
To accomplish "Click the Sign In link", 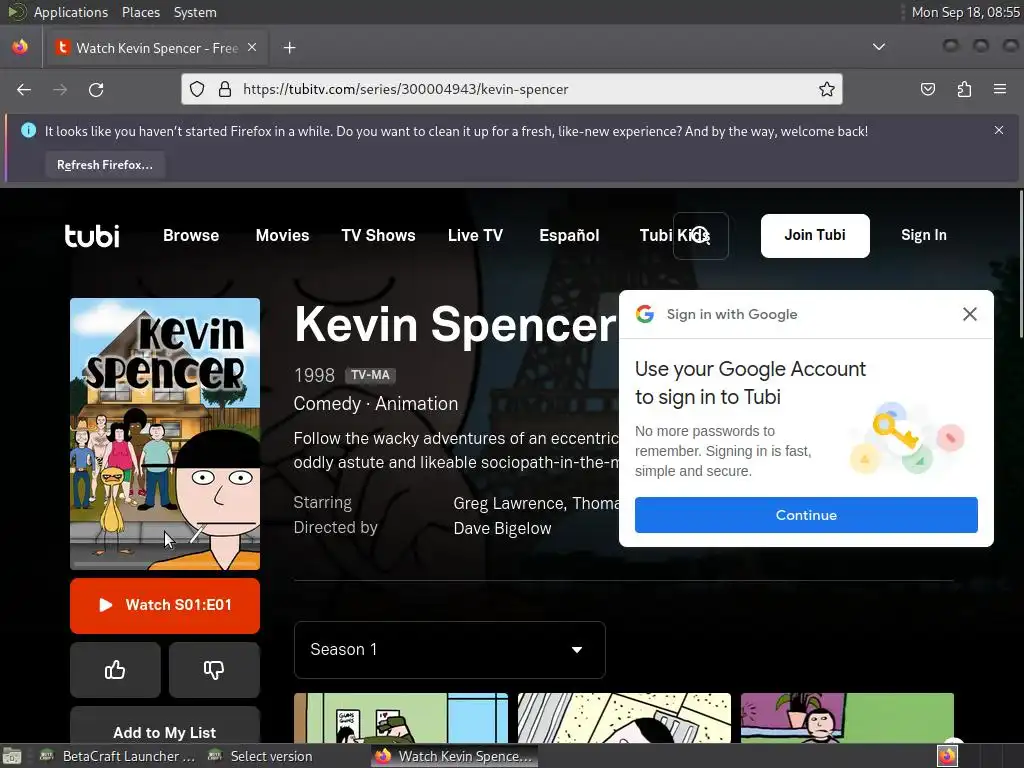I will [x=923, y=235].
